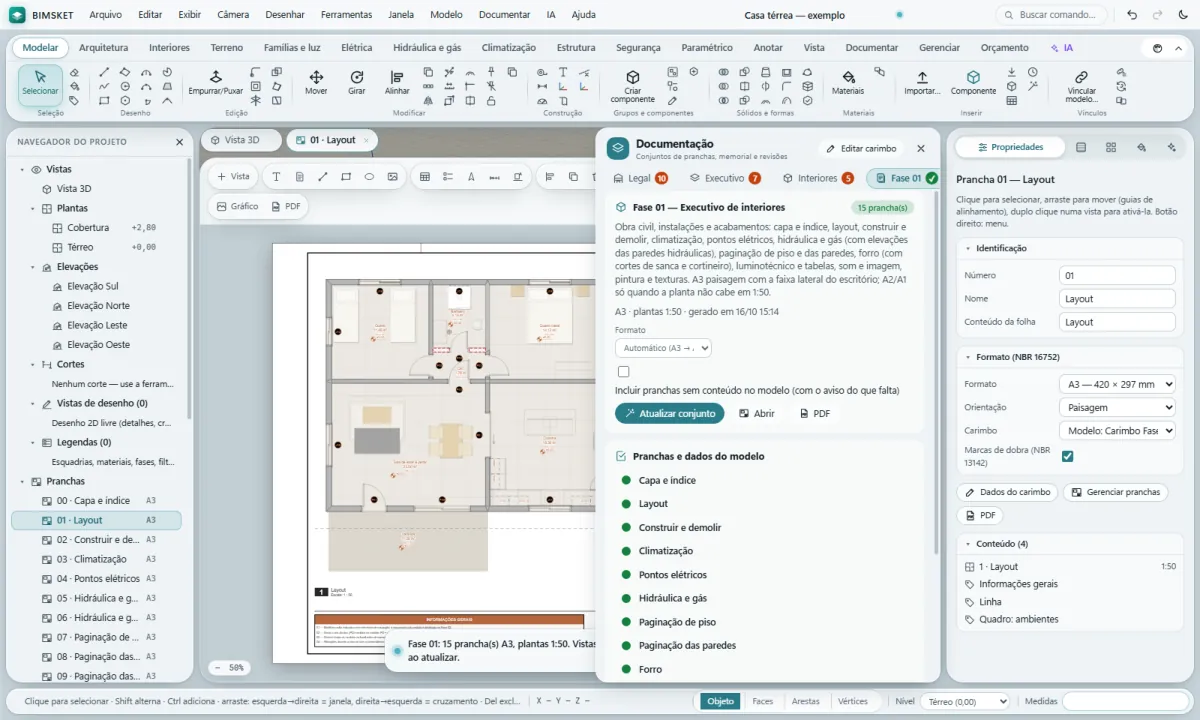This screenshot has height=720, width=1200.
Task: Open the Vista 3D view tab
Action: tap(241, 140)
